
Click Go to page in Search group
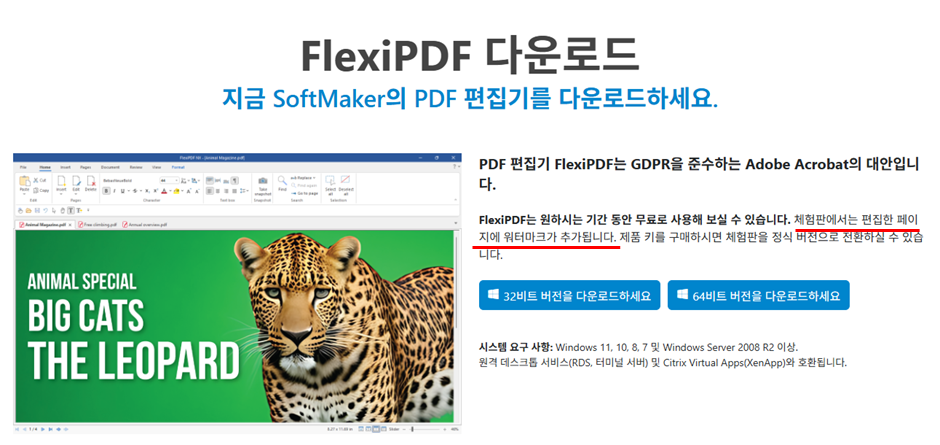click(305, 193)
